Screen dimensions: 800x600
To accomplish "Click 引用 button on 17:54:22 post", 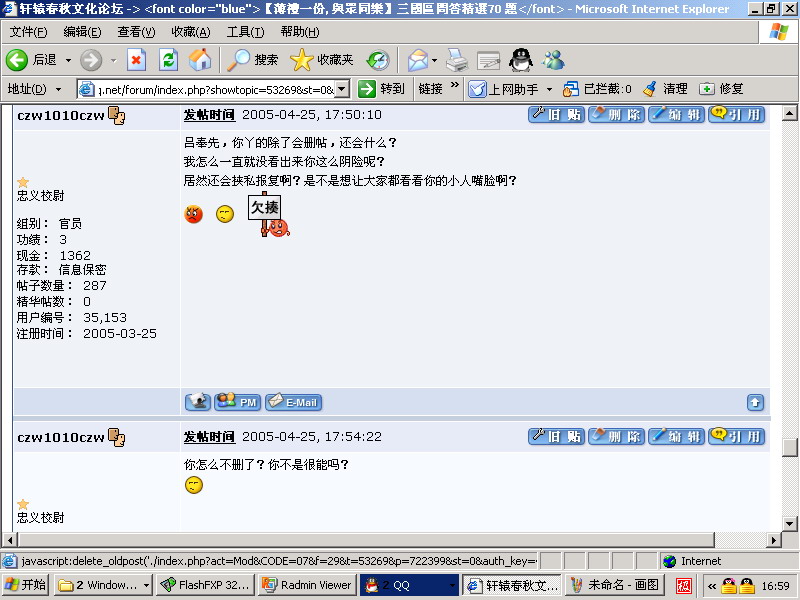I will pyautogui.click(x=737, y=436).
